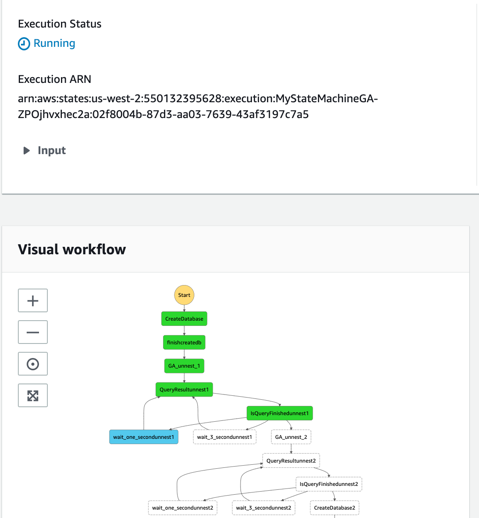Zoom in on the visual workflow graph
Viewport: 479px width, 518px height.
(x=33, y=300)
